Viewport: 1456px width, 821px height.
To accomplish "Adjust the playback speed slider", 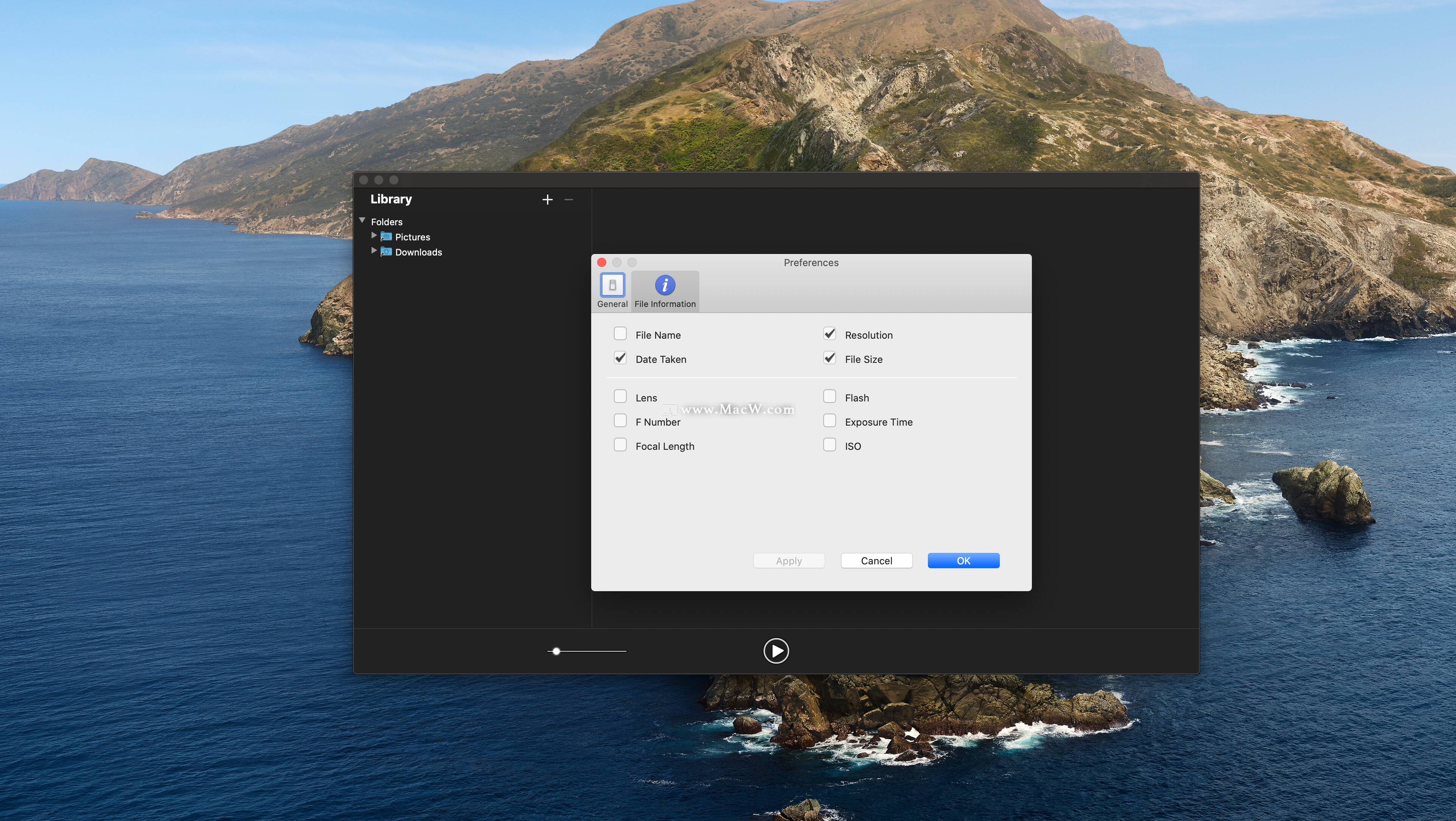I will point(556,651).
